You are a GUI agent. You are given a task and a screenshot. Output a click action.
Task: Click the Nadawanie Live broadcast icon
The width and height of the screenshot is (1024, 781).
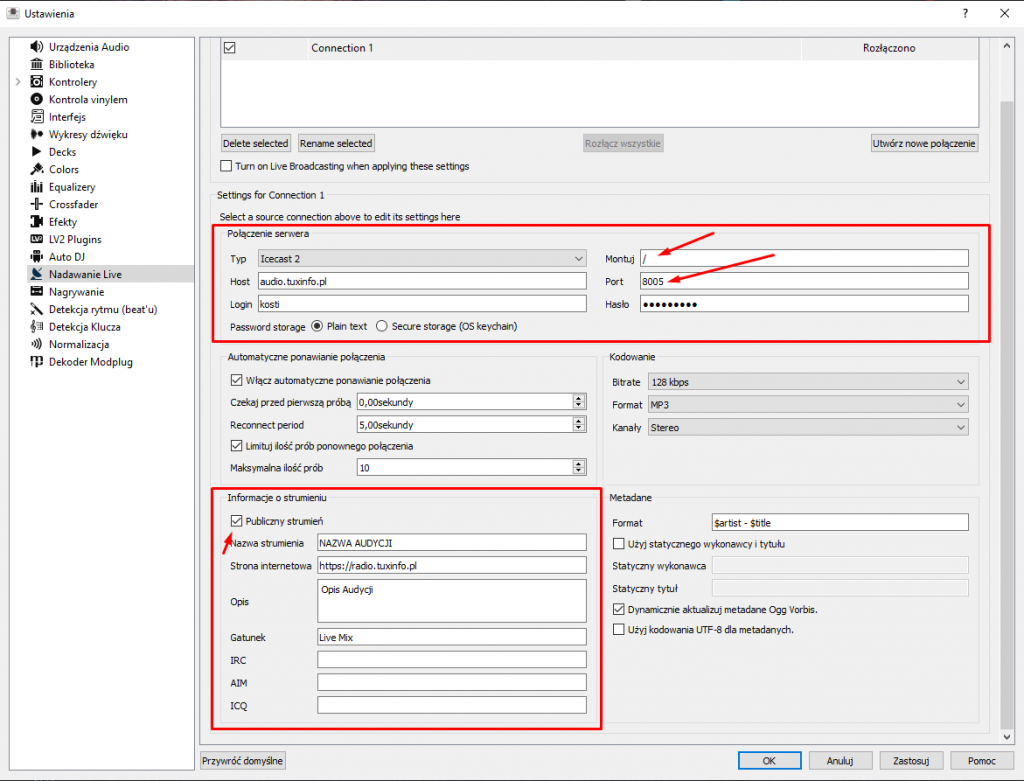pyautogui.click(x=37, y=274)
